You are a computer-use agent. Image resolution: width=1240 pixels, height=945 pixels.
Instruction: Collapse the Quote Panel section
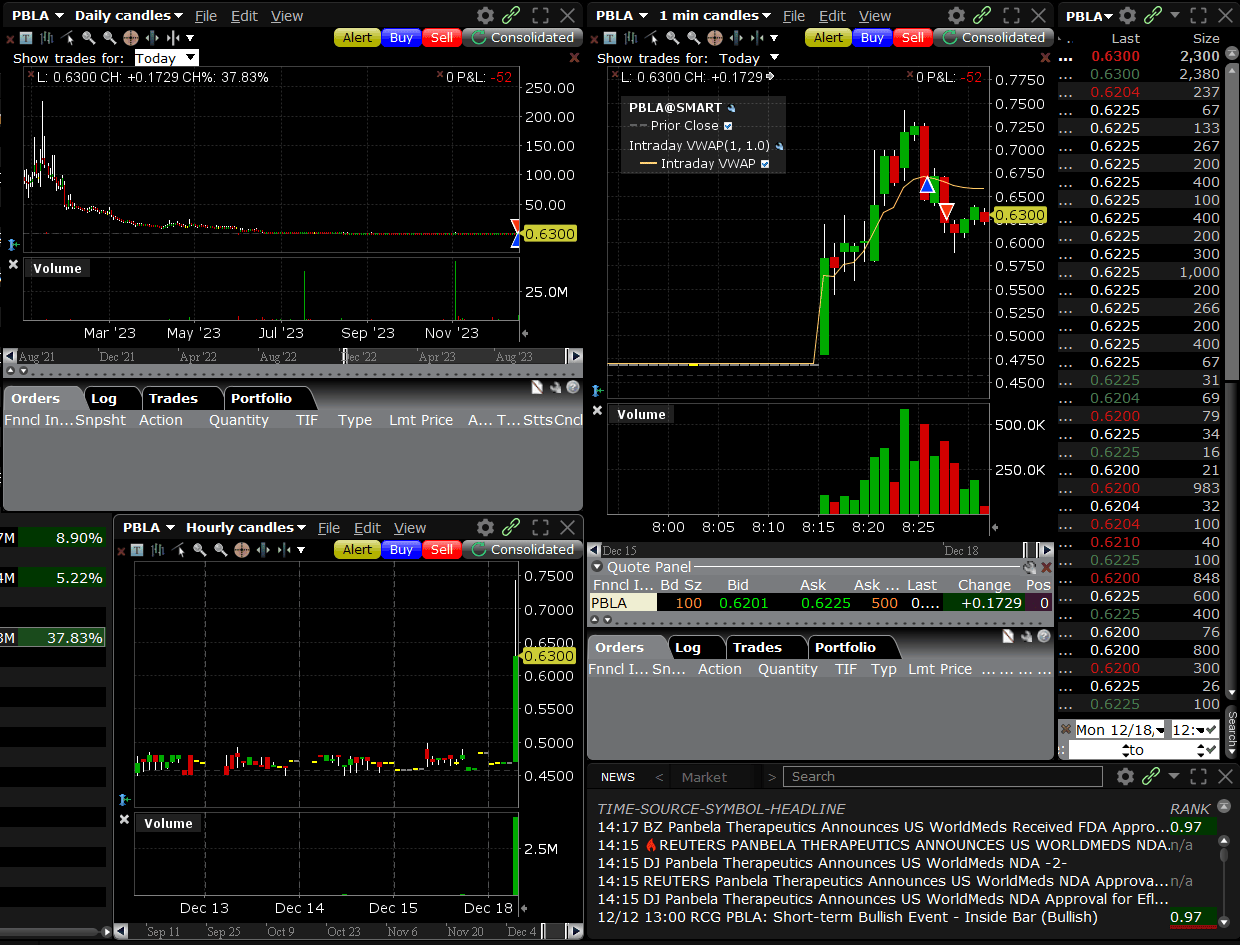point(597,567)
